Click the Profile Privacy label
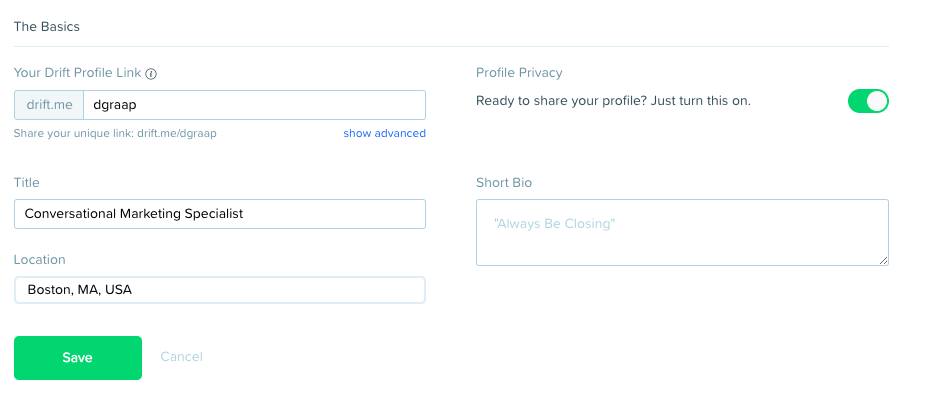Viewport: 933px width, 406px height. tap(519, 73)
